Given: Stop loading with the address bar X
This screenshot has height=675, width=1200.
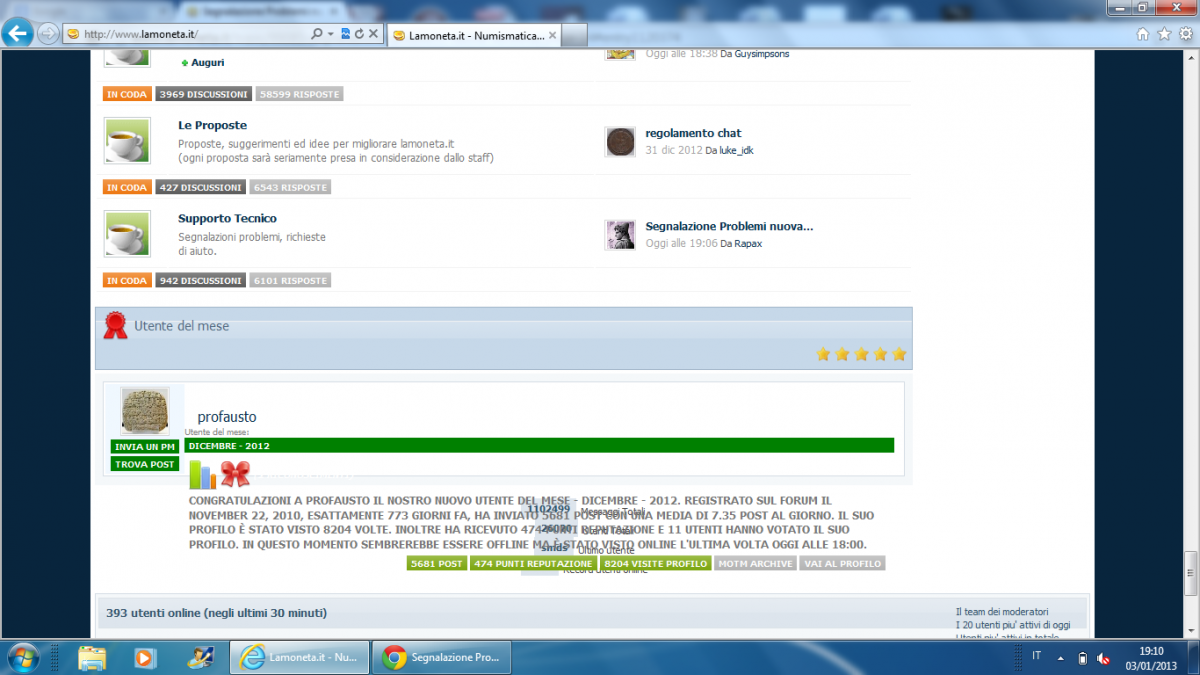Looking at the screenshot, I should (373, 33).
